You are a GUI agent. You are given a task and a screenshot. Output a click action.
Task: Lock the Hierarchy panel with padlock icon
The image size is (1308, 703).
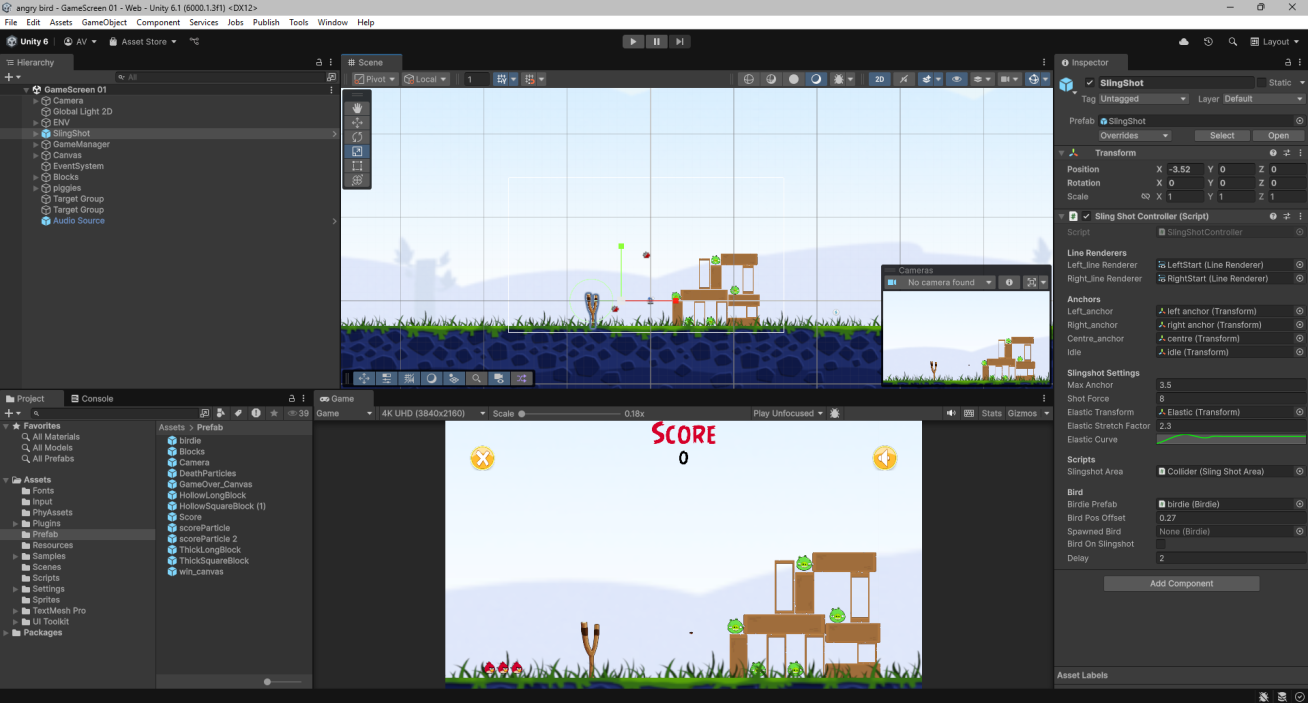click(319, 62)
